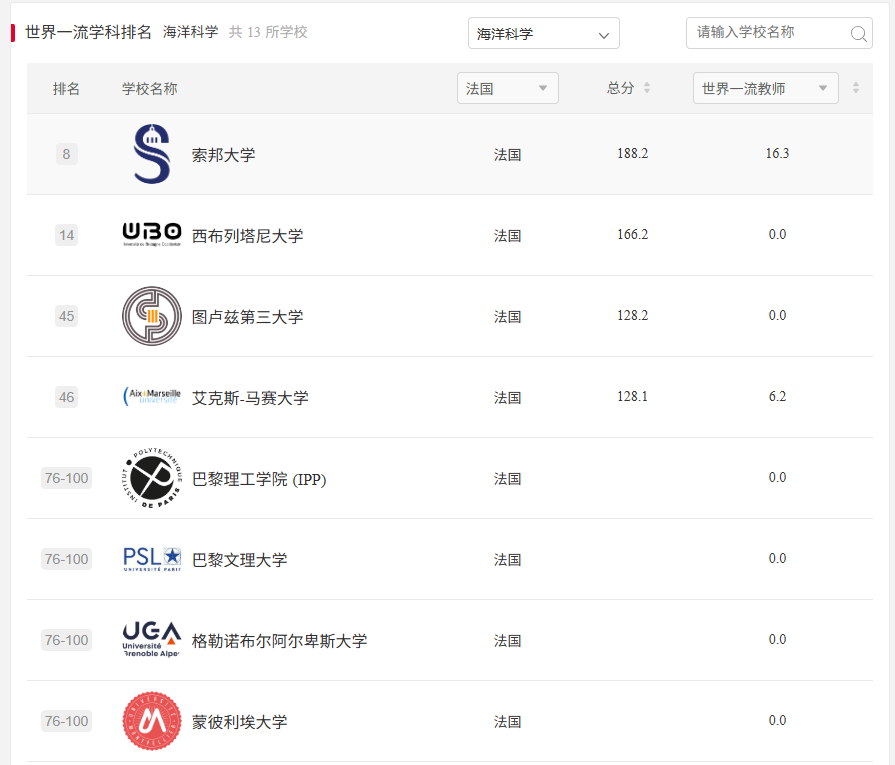The width and height of the screenshot is (895, 765).
Task: Click the UGA Grenoble Alpes logo
Action: click(151, 637)
